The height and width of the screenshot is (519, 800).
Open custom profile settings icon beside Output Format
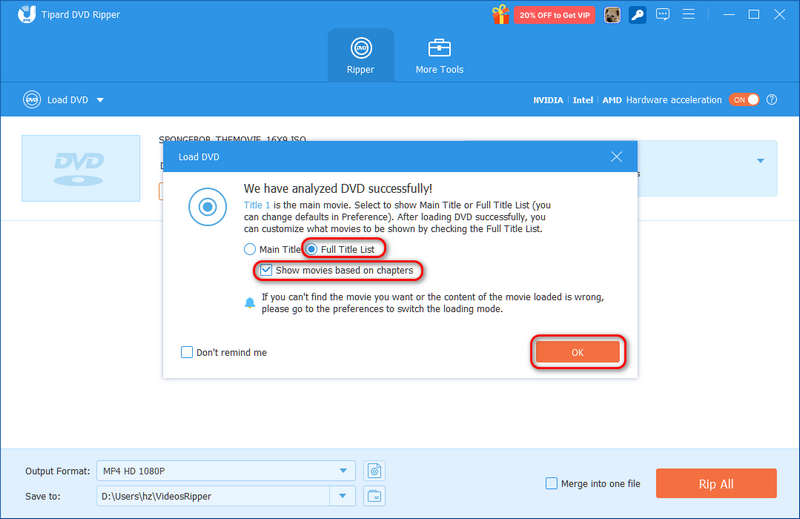tap(374, 471)
